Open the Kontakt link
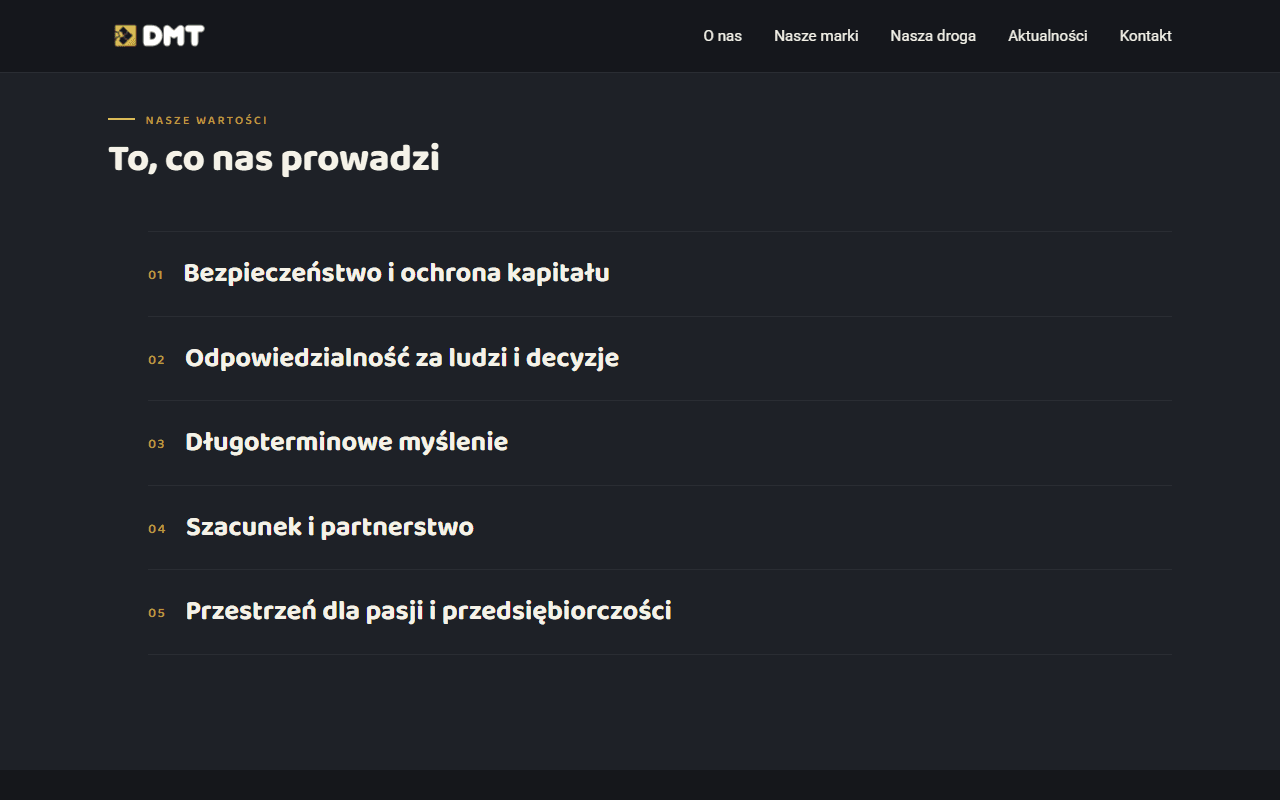The width and height of the screenshot is (1280, 800). tap(1146, 36)
